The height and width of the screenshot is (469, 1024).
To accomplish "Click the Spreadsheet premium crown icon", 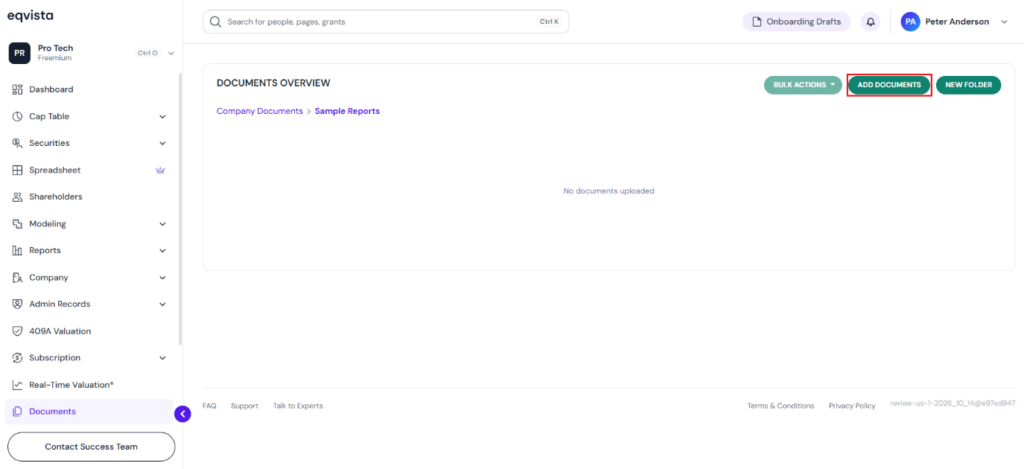I will coord(160,170).
